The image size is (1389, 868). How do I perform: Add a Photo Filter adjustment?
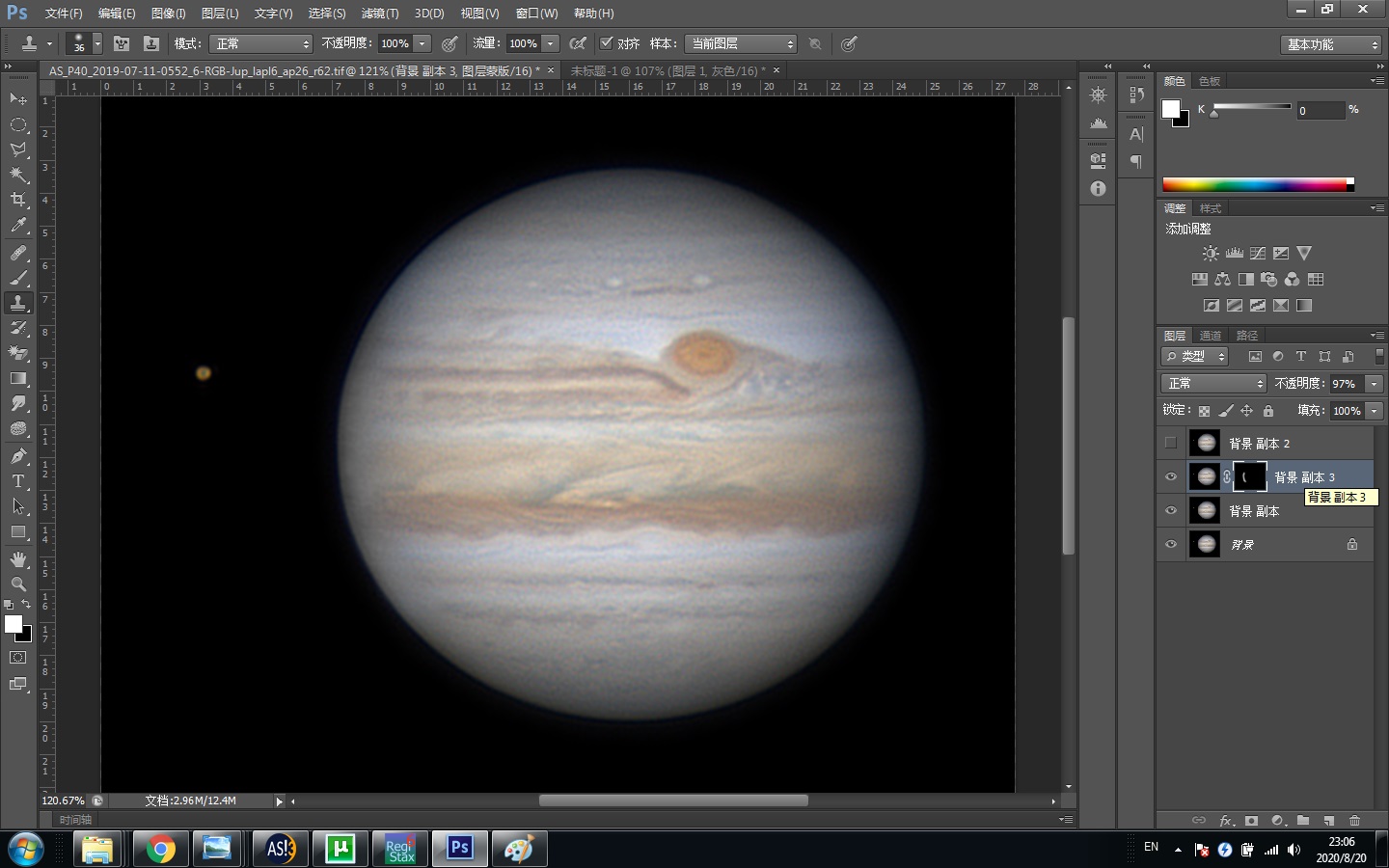1268,279
